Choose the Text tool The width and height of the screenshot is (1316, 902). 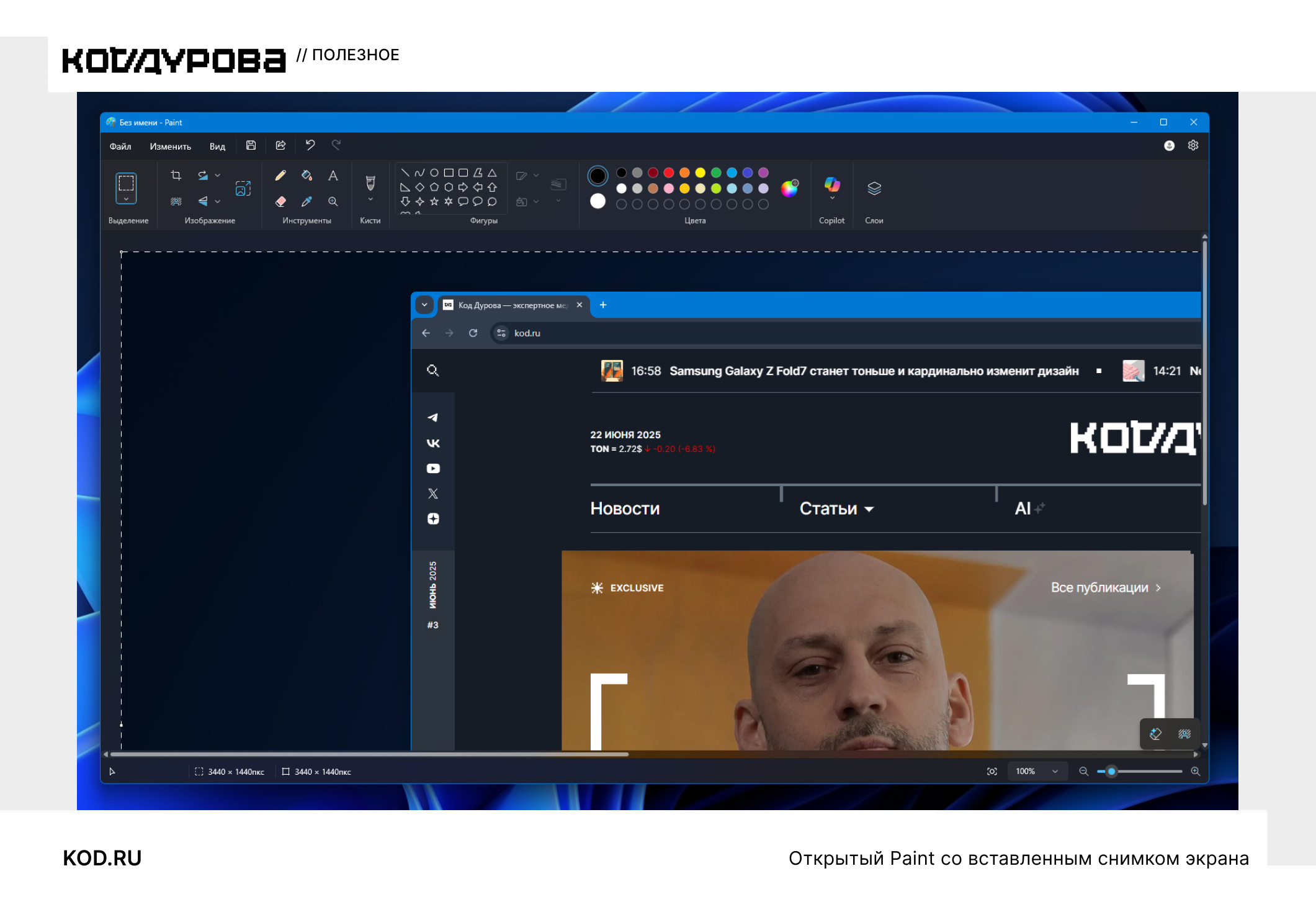coord(333,176)
